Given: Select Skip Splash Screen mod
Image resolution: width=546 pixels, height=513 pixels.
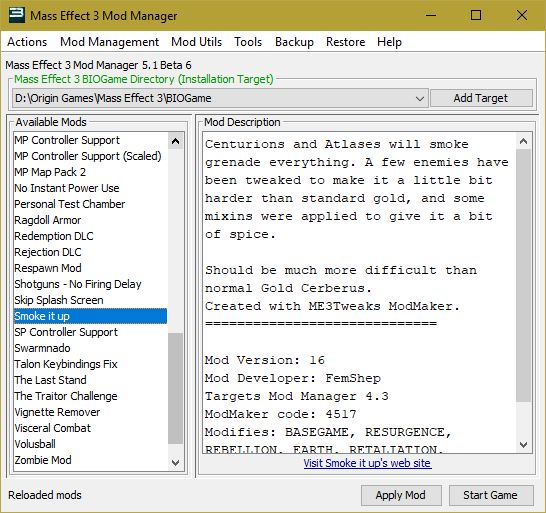Looking at the screenshot, I should coord(90,301).
